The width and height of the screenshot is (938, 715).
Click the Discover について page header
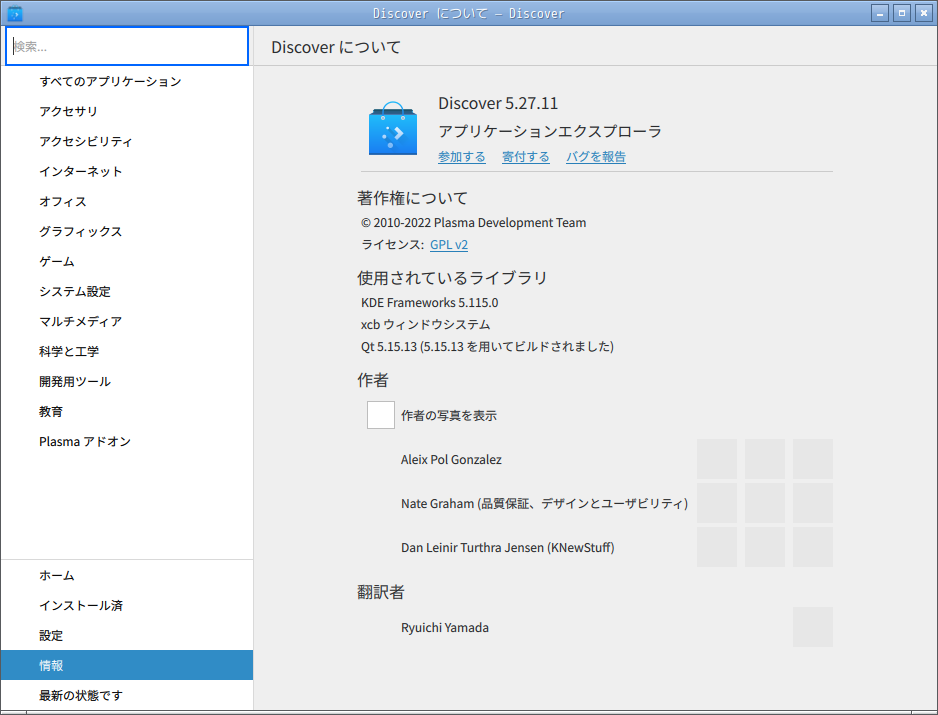pyautogui.click(x=336, y=47)
